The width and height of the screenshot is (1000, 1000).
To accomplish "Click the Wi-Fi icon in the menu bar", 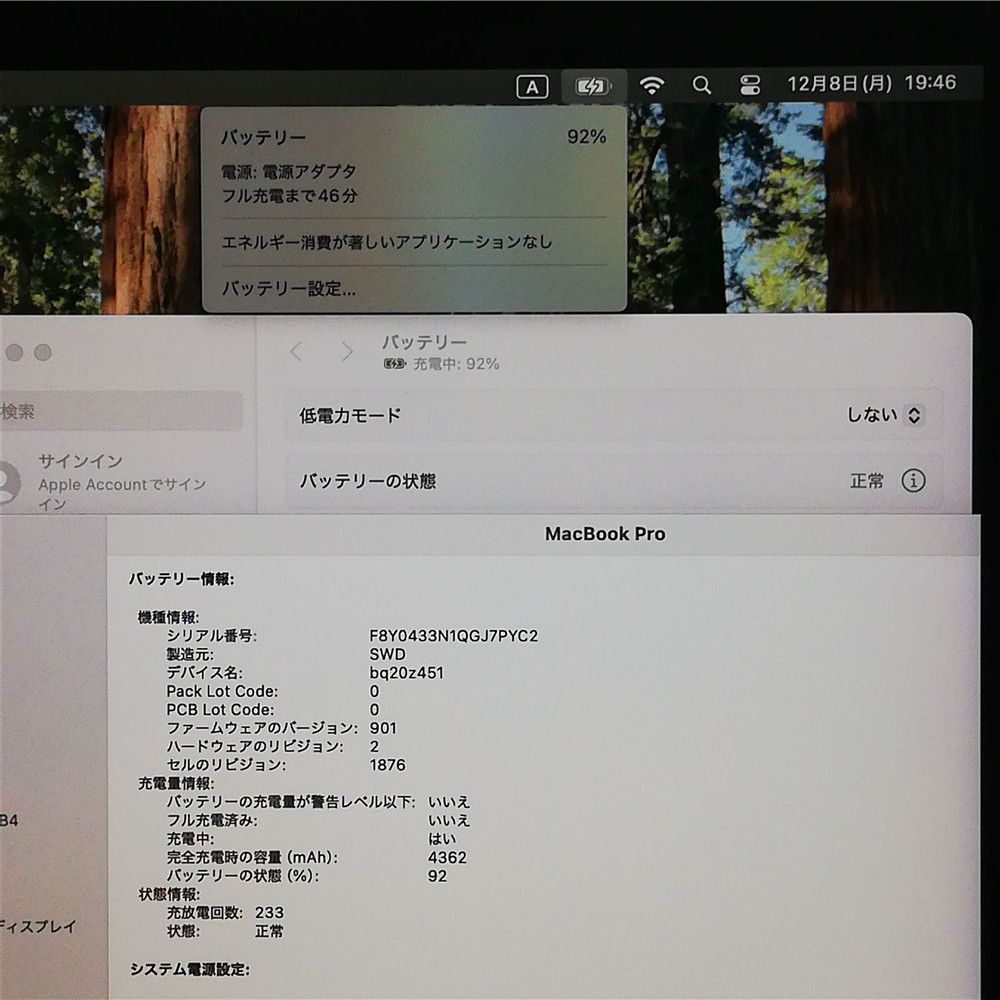I will click(x=653, y=84).
